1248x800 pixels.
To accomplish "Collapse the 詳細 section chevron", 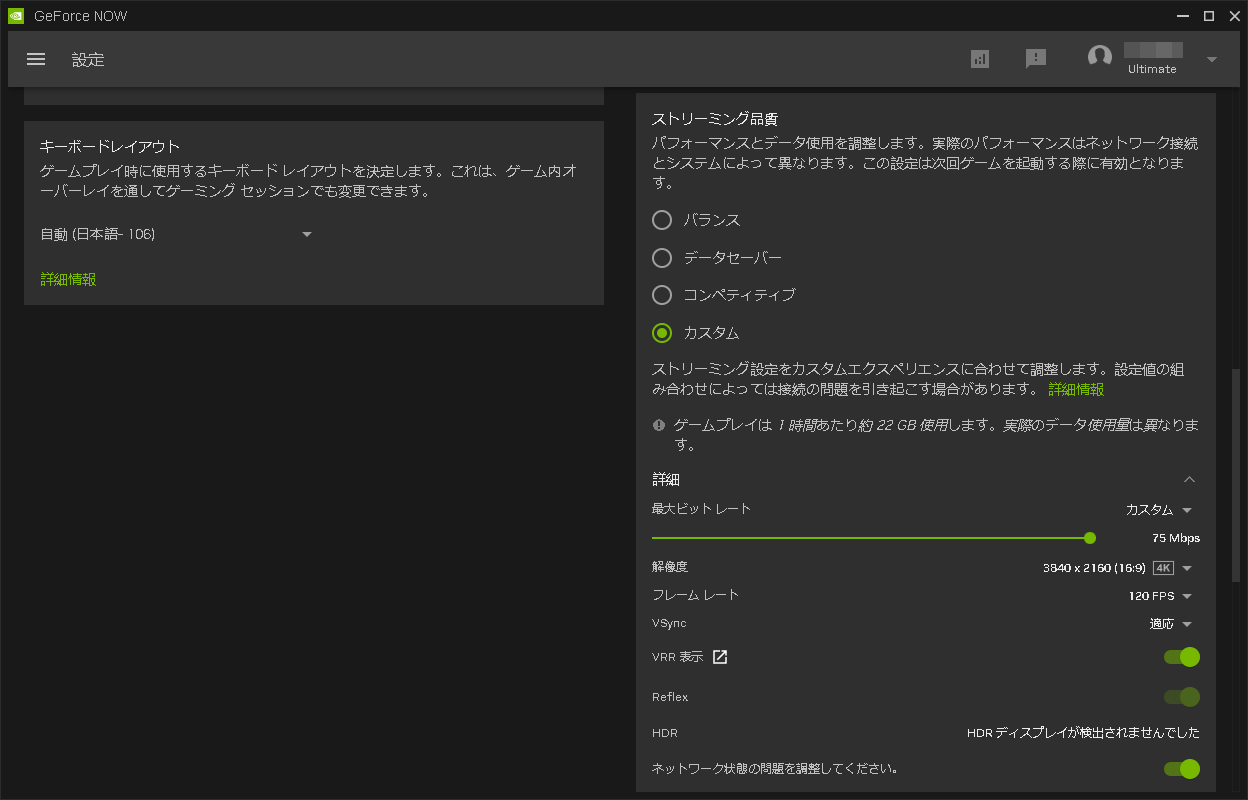I will pos(1189,479).
